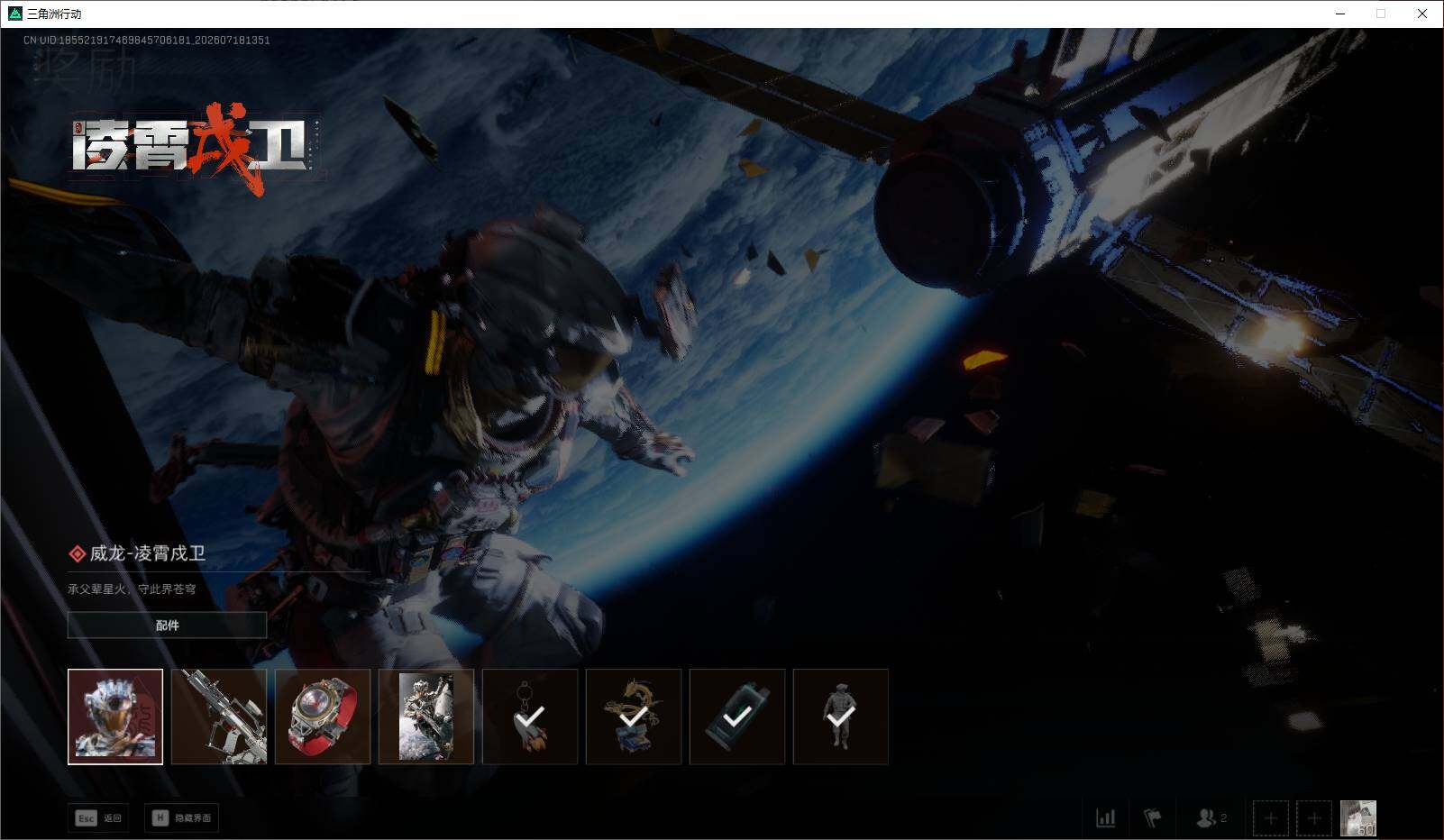Click the second plus invite teammate slot
Viewport: 1444px width, 840px height.
[x=1314, y=818]
